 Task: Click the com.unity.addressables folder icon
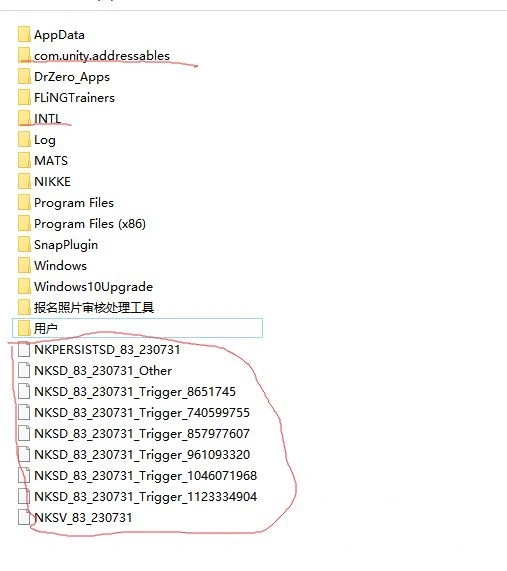(24, 55)
